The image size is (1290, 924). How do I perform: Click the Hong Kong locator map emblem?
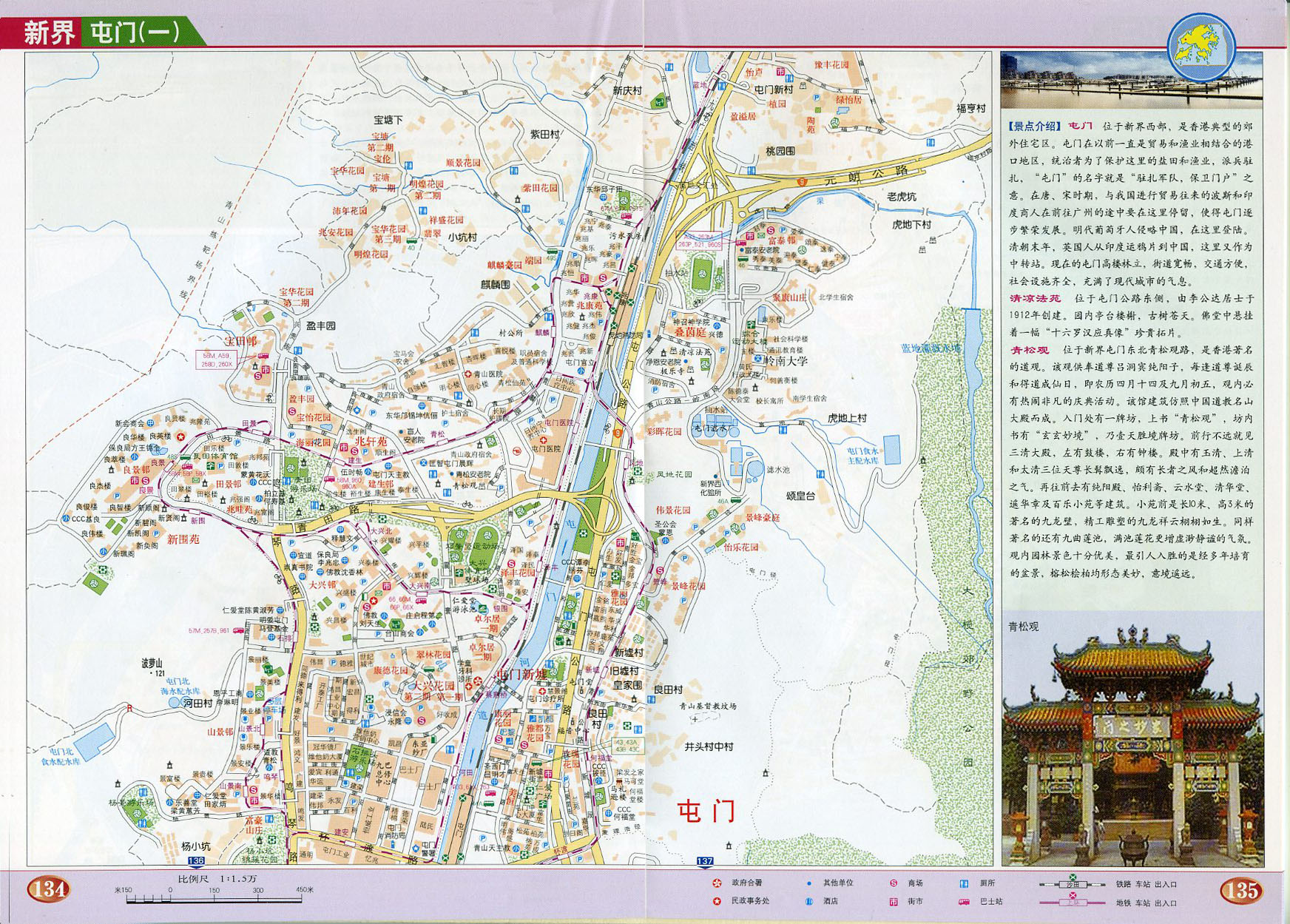tap(1200, 47)
